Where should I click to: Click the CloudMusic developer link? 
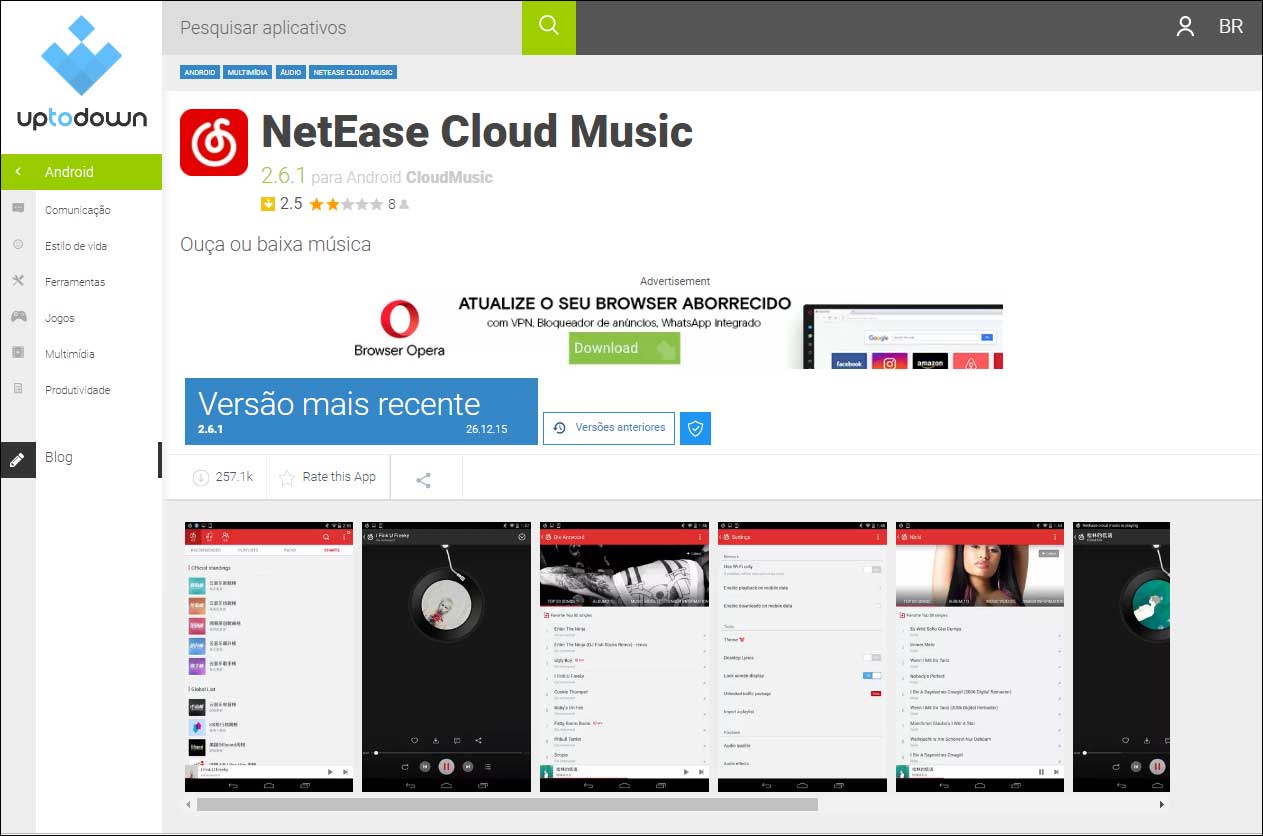(x=449, y=177)
